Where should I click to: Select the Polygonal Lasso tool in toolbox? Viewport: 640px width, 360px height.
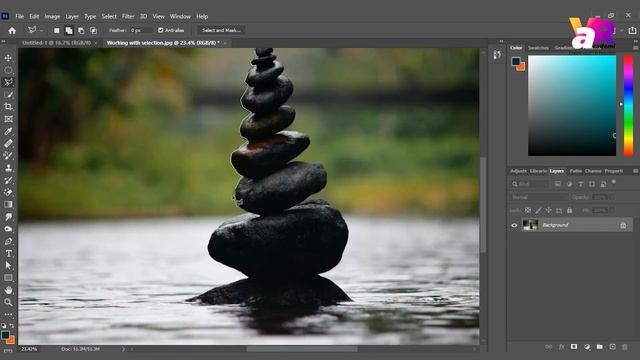point(8,82)
